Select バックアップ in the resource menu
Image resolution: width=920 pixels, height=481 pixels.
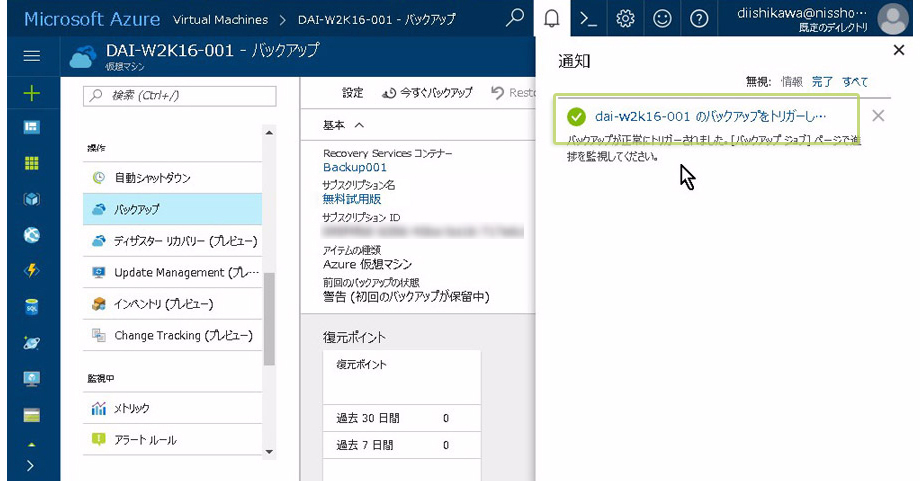(136, 210)
